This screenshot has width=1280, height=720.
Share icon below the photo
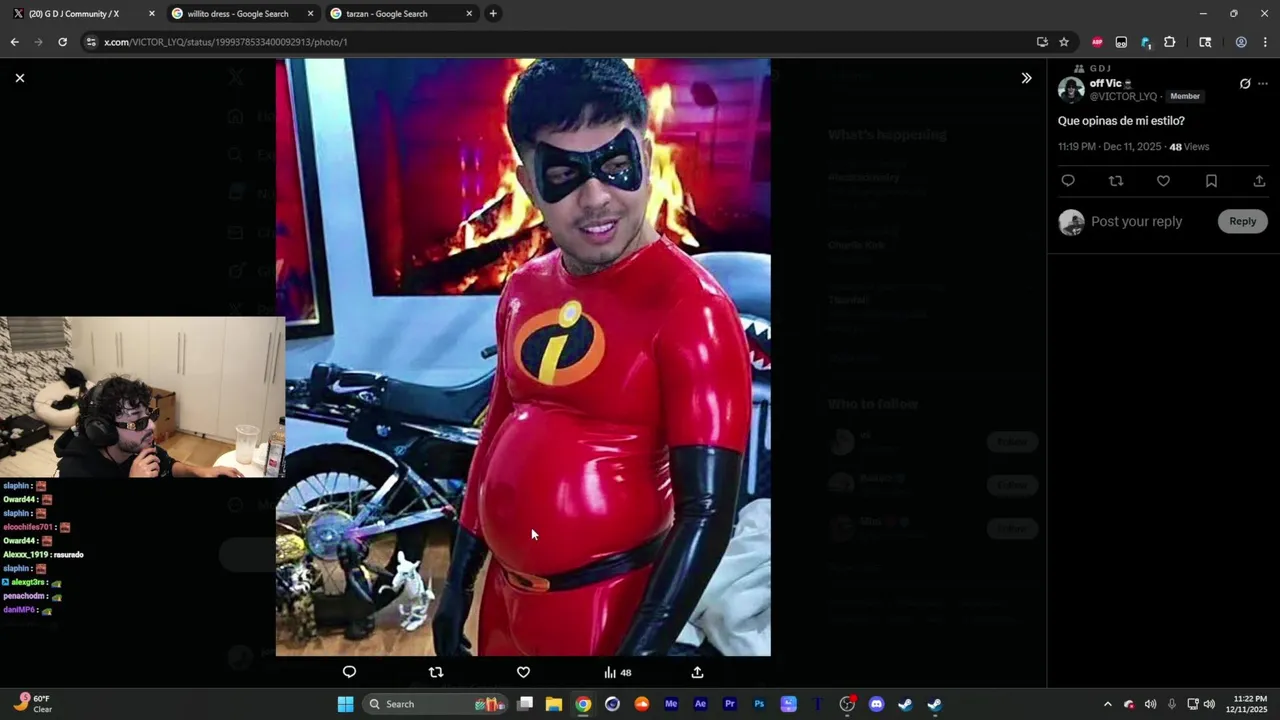tap(697, 672)
